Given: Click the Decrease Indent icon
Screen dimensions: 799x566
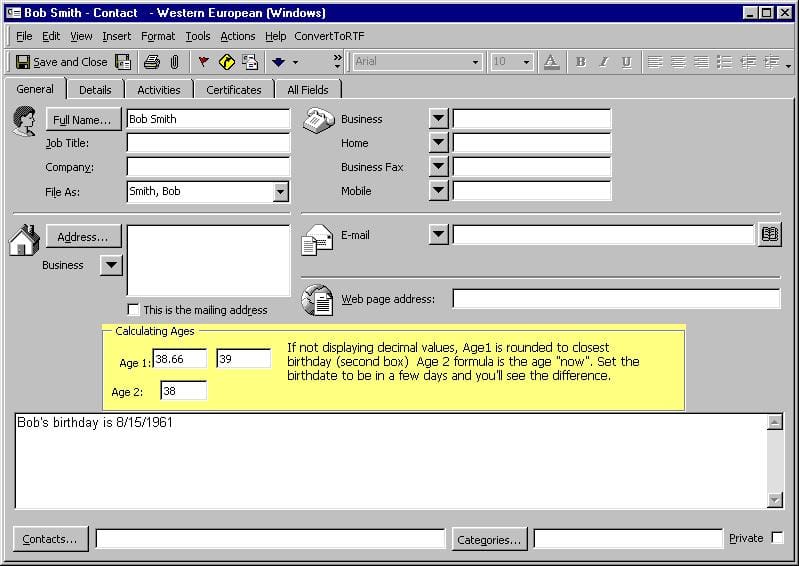Looking at the screenshot, I should point(748,62).
